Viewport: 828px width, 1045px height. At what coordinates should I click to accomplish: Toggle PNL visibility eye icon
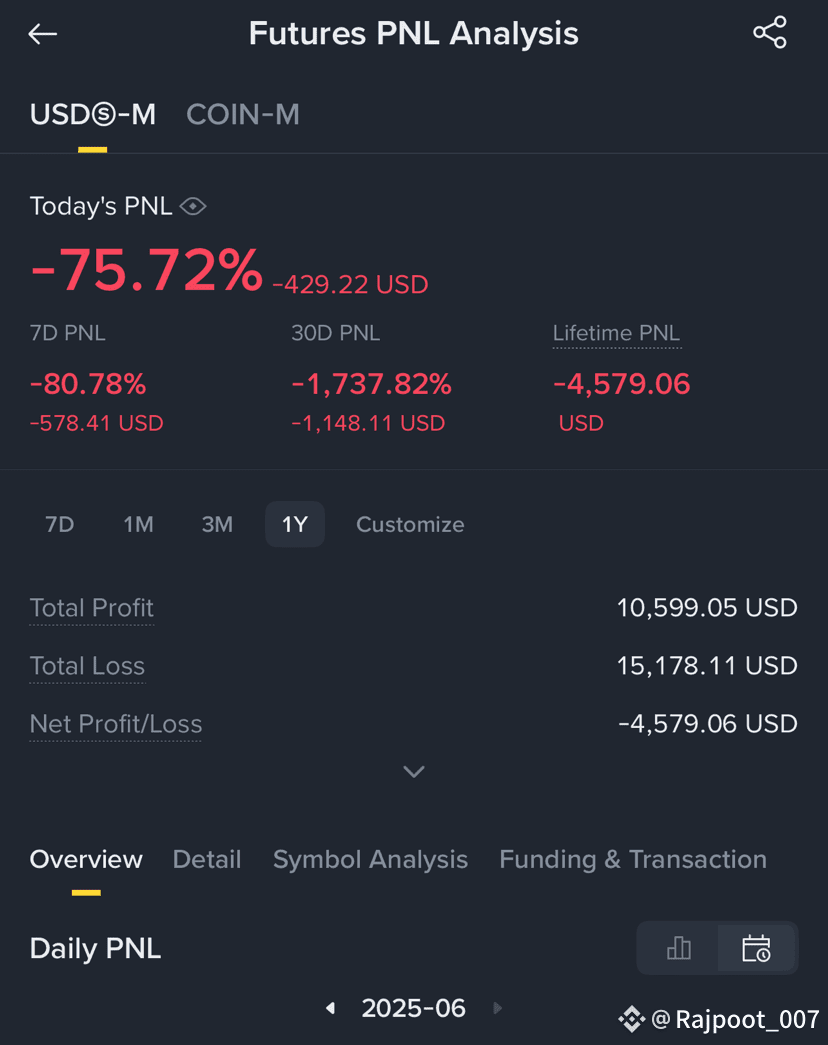pyautogui.click(x=193, y=207)
